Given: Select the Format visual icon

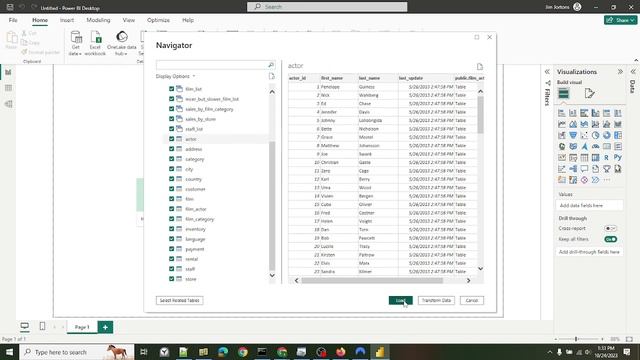Looking at the screenshot, I should coord(589,93).
